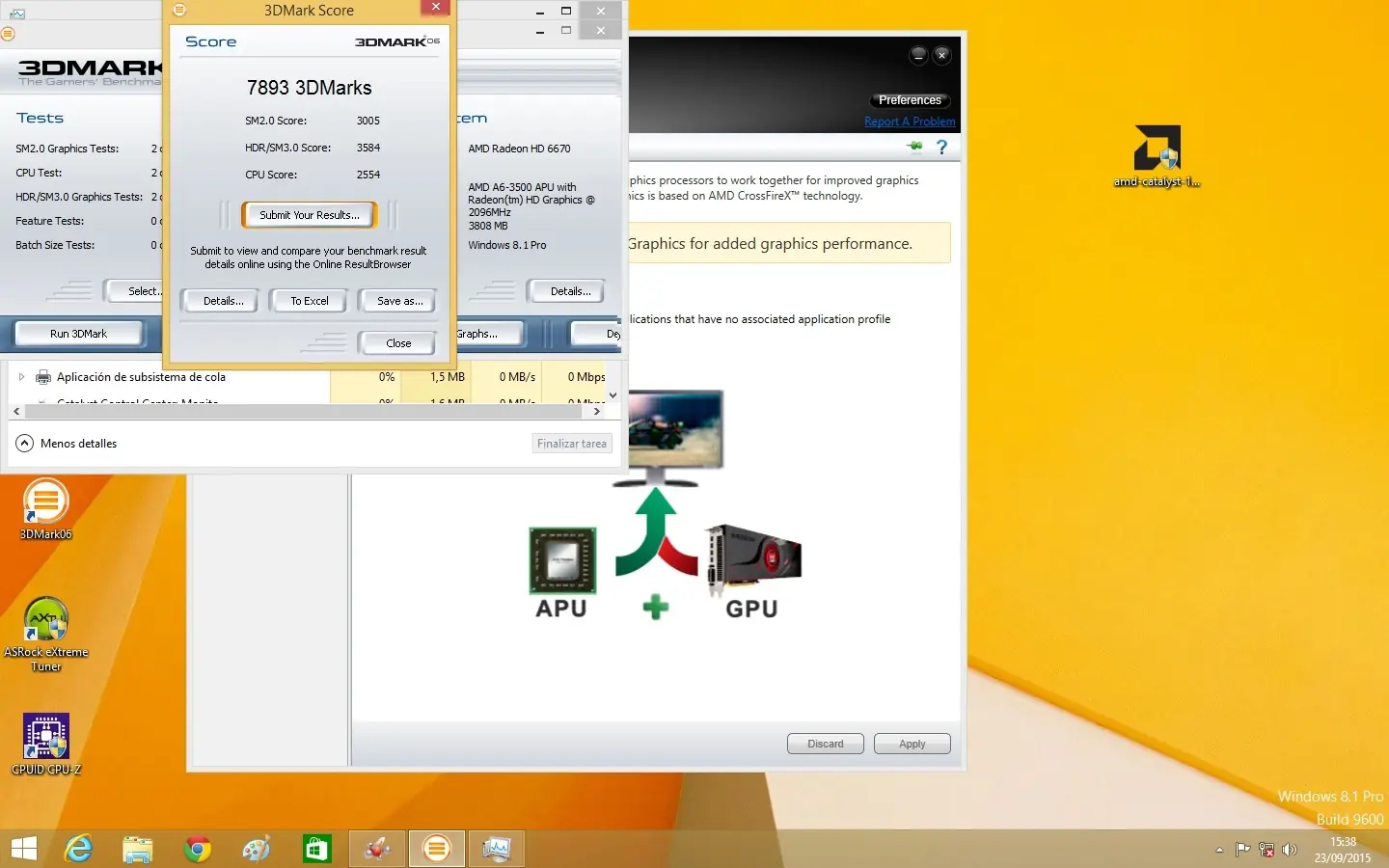Image resolution: width=1389 pixels, height=868 pixels.
Task: Click Select button under Tests
Action: coord(135,291)
